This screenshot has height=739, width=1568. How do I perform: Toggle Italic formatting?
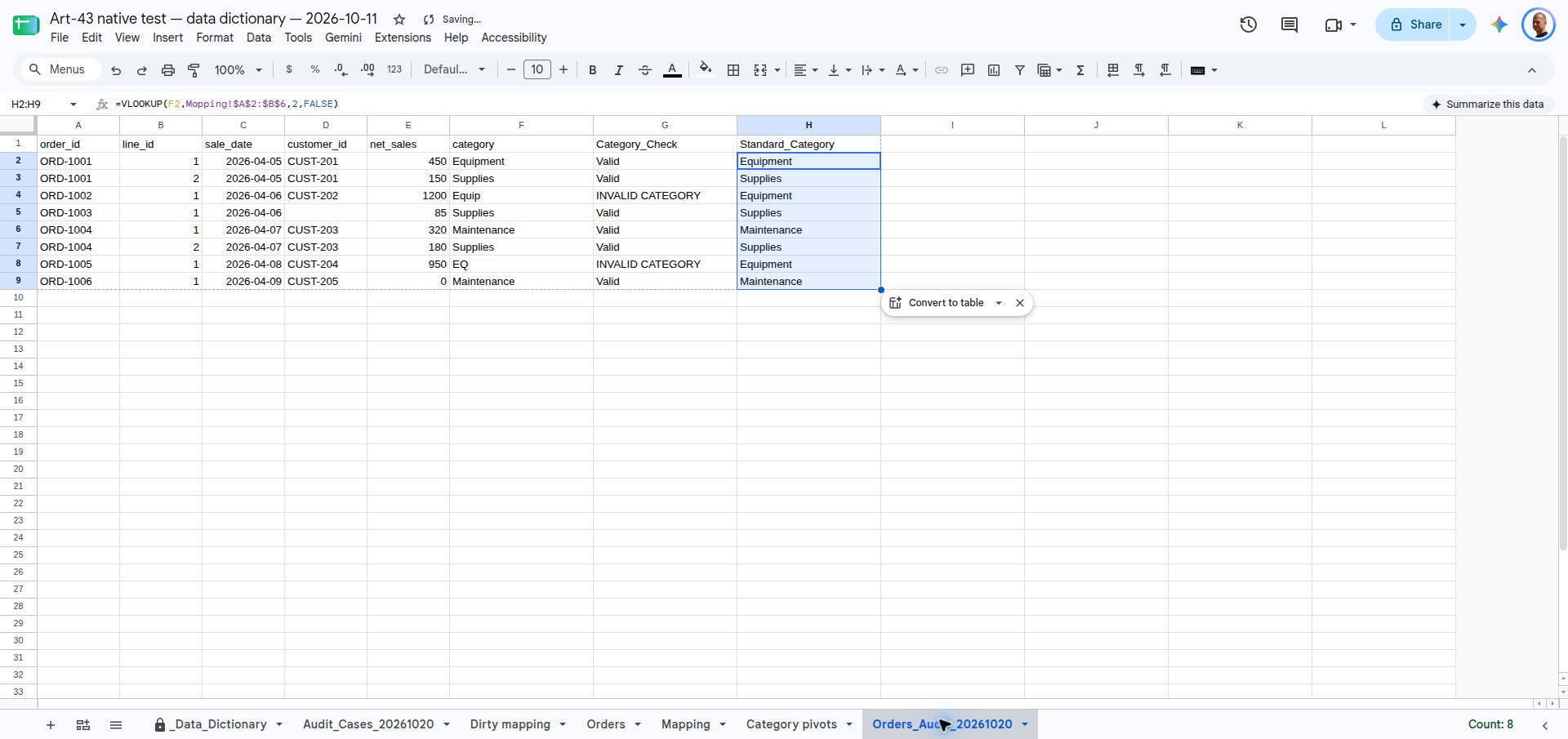point(619,70)
